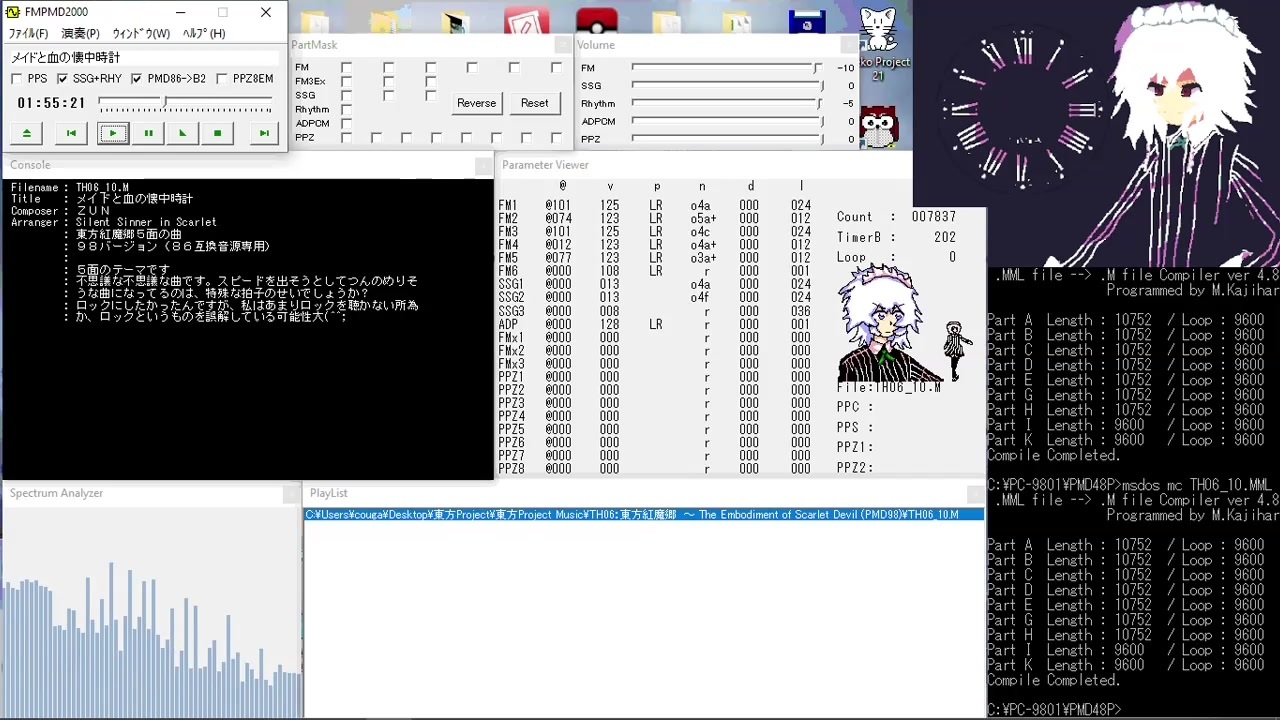Mask the Rhythm part checkbox
Image resolution: width=1280 pixels, height=720 pixels.
coord(346,109)
